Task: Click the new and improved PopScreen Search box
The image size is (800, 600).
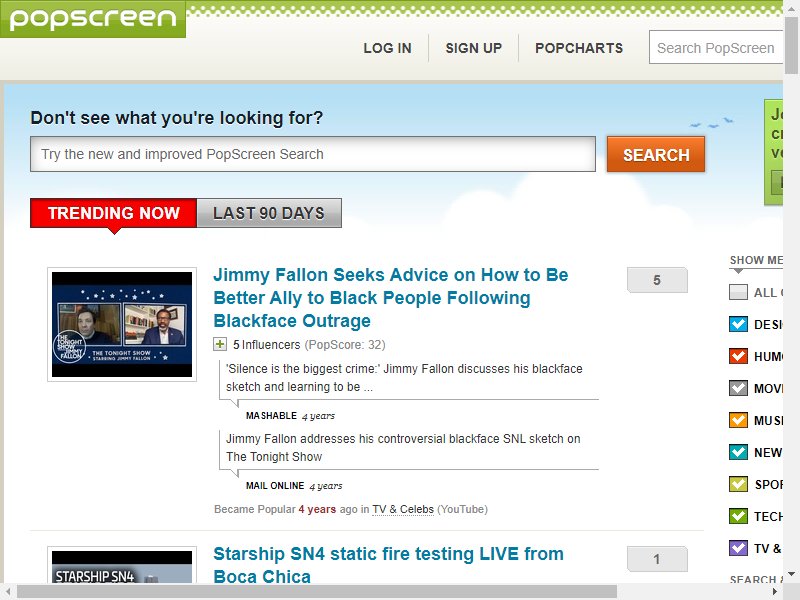Action: pyautogui.click(x=313, y=154)
